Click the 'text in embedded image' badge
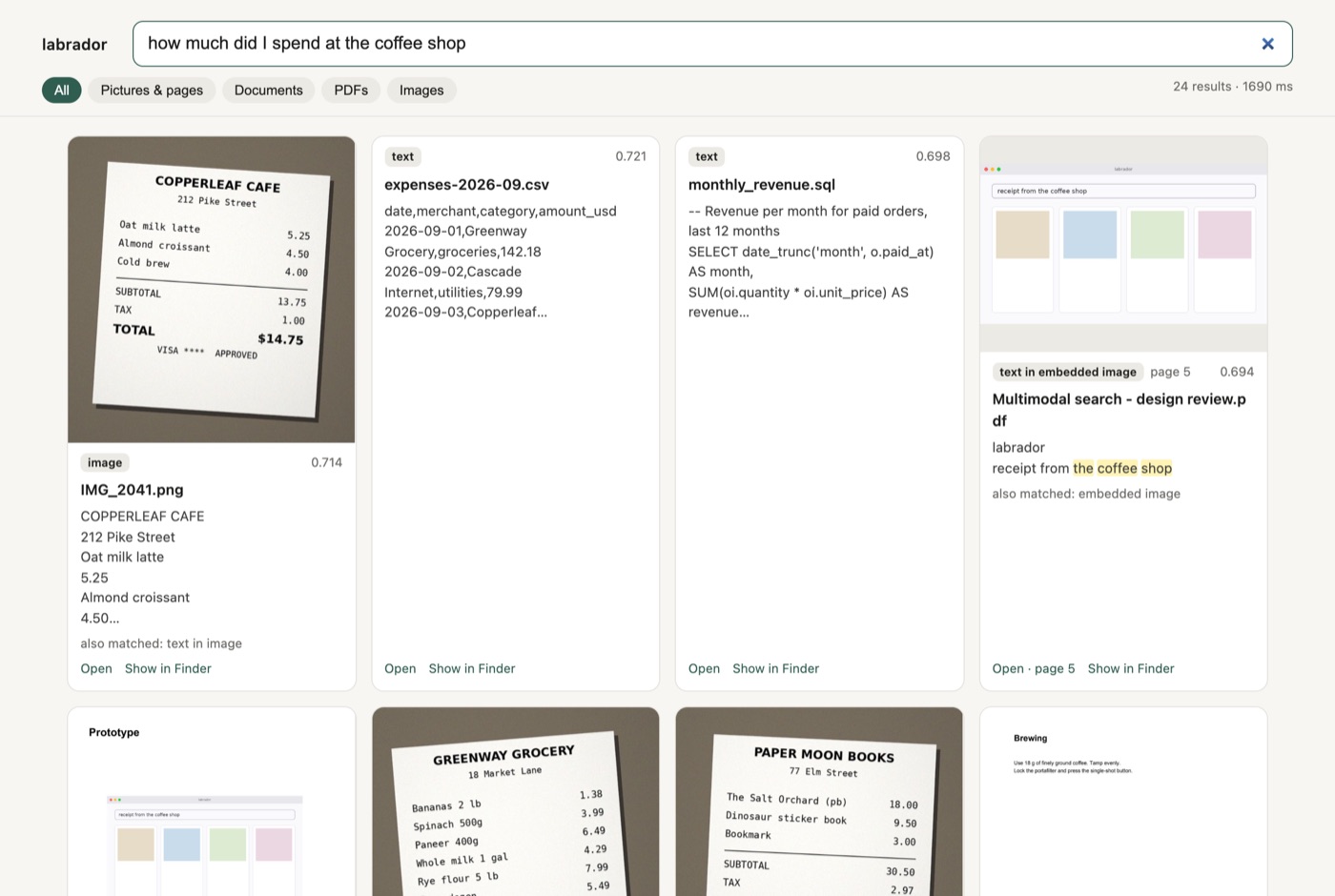Viewport: 1335px width, 896px height. [x=1068, y=372]
